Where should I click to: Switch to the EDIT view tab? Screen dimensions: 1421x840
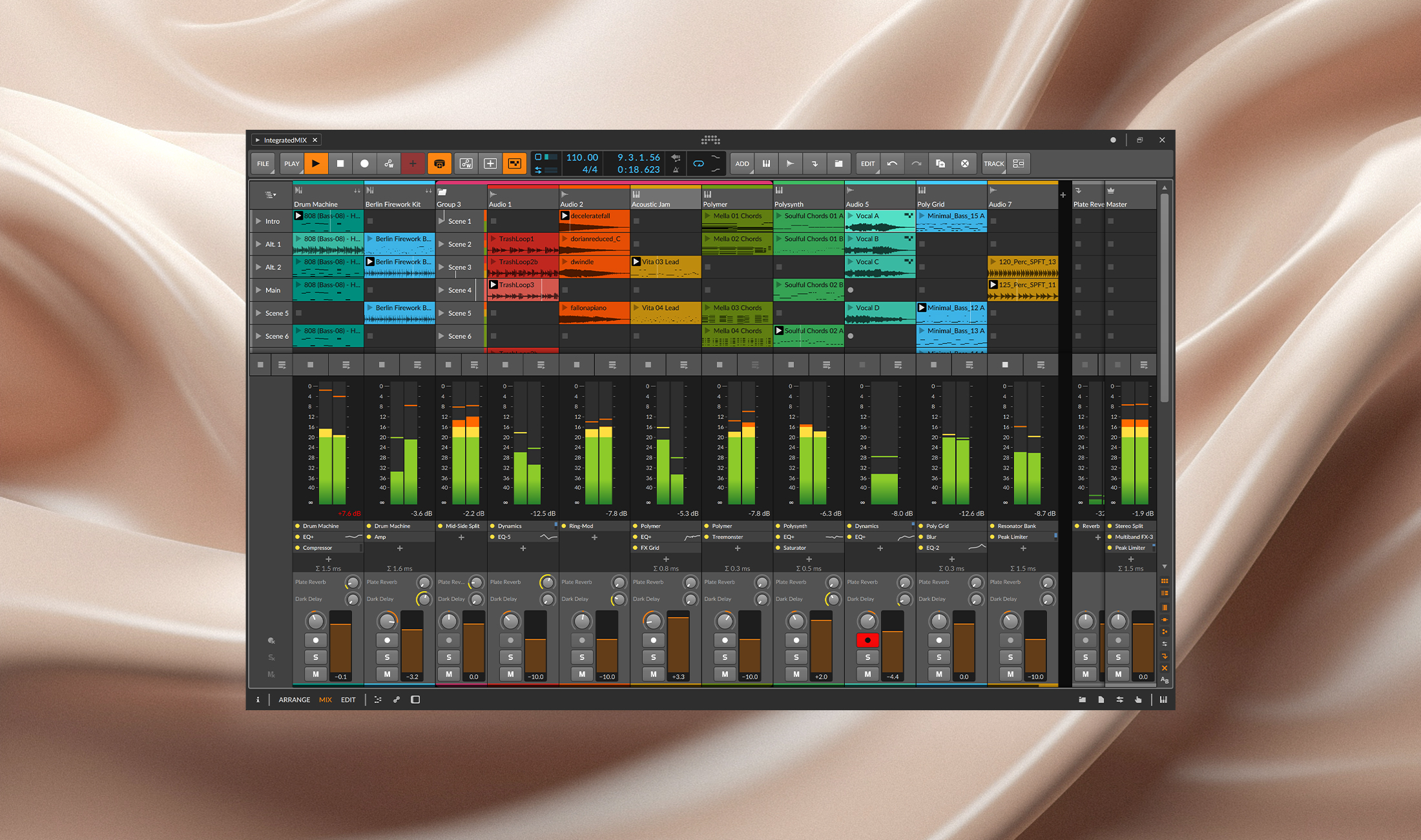tap(348, 700)
